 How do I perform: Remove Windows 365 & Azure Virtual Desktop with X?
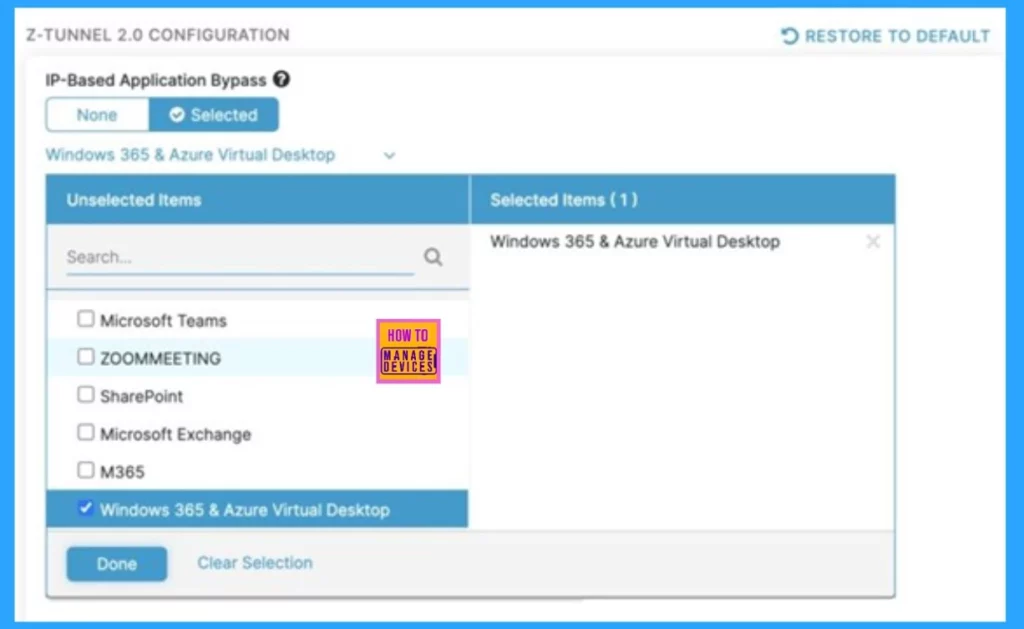pyautogui.click(x=872, y=242)
